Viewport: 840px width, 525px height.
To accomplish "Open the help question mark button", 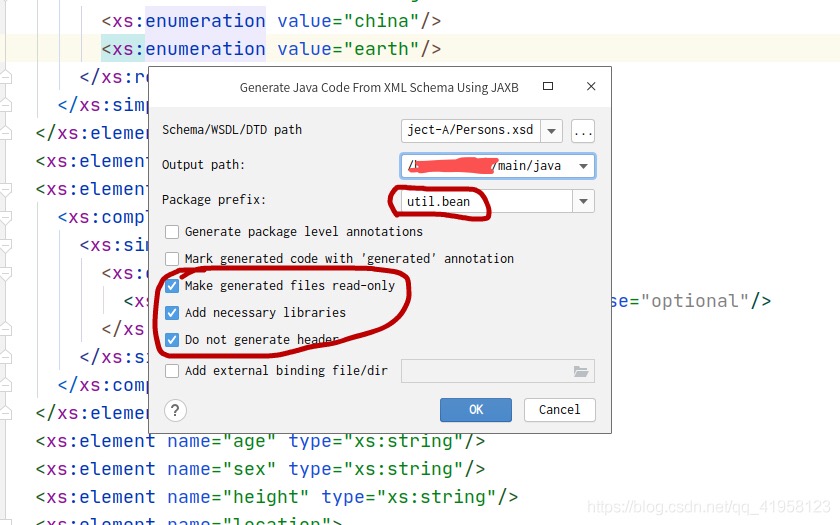I will pos(175,411).
